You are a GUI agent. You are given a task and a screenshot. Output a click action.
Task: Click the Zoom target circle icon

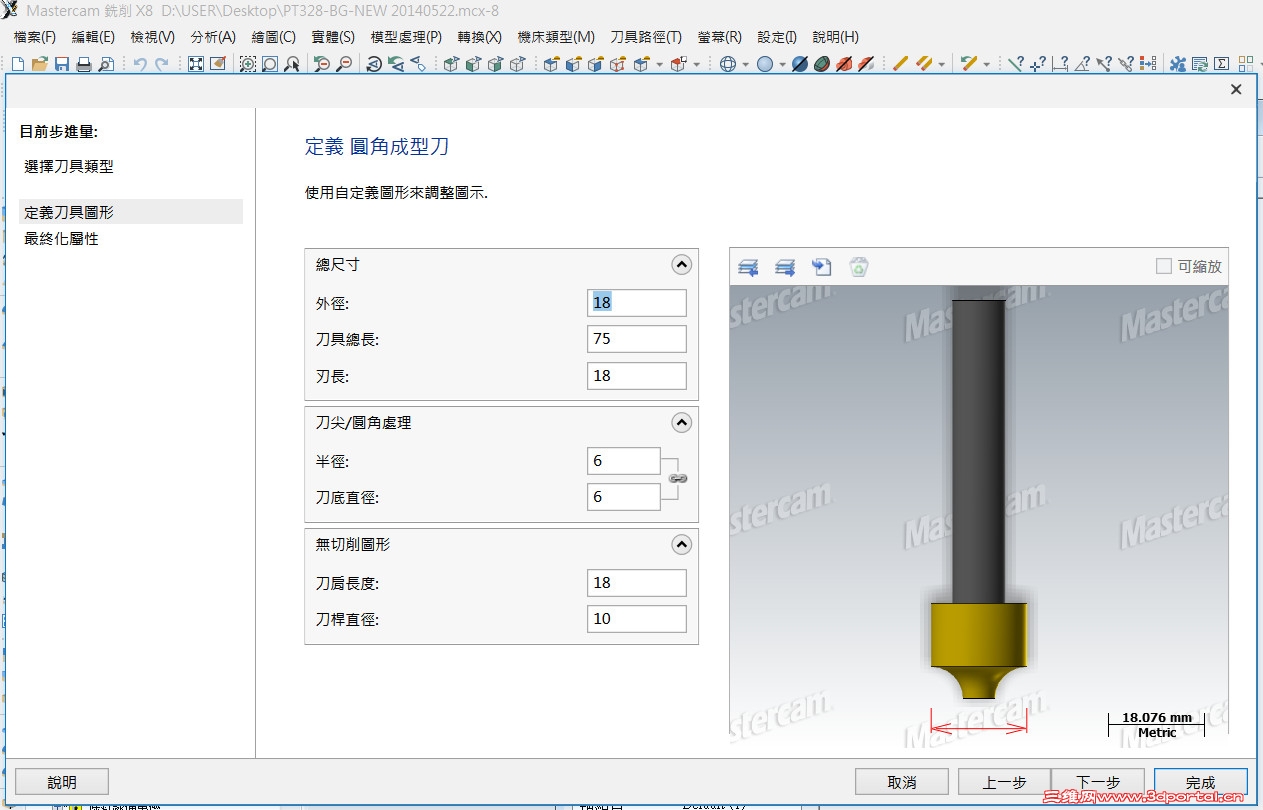pos(270,64)
